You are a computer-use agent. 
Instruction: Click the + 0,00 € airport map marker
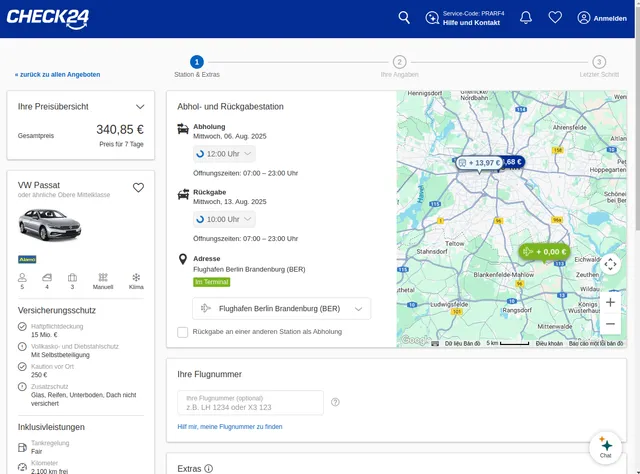point(544,252)
